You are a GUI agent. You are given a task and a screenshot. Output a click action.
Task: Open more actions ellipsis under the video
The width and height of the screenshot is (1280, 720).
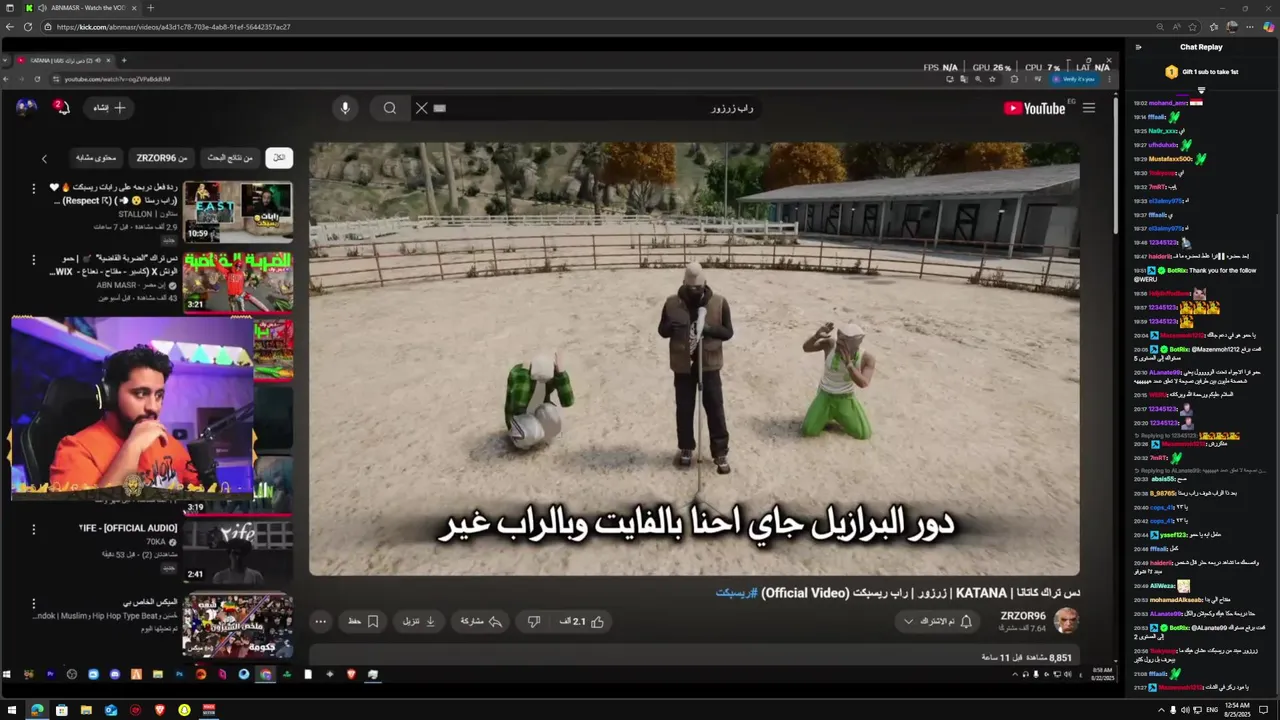click(320, 621)
